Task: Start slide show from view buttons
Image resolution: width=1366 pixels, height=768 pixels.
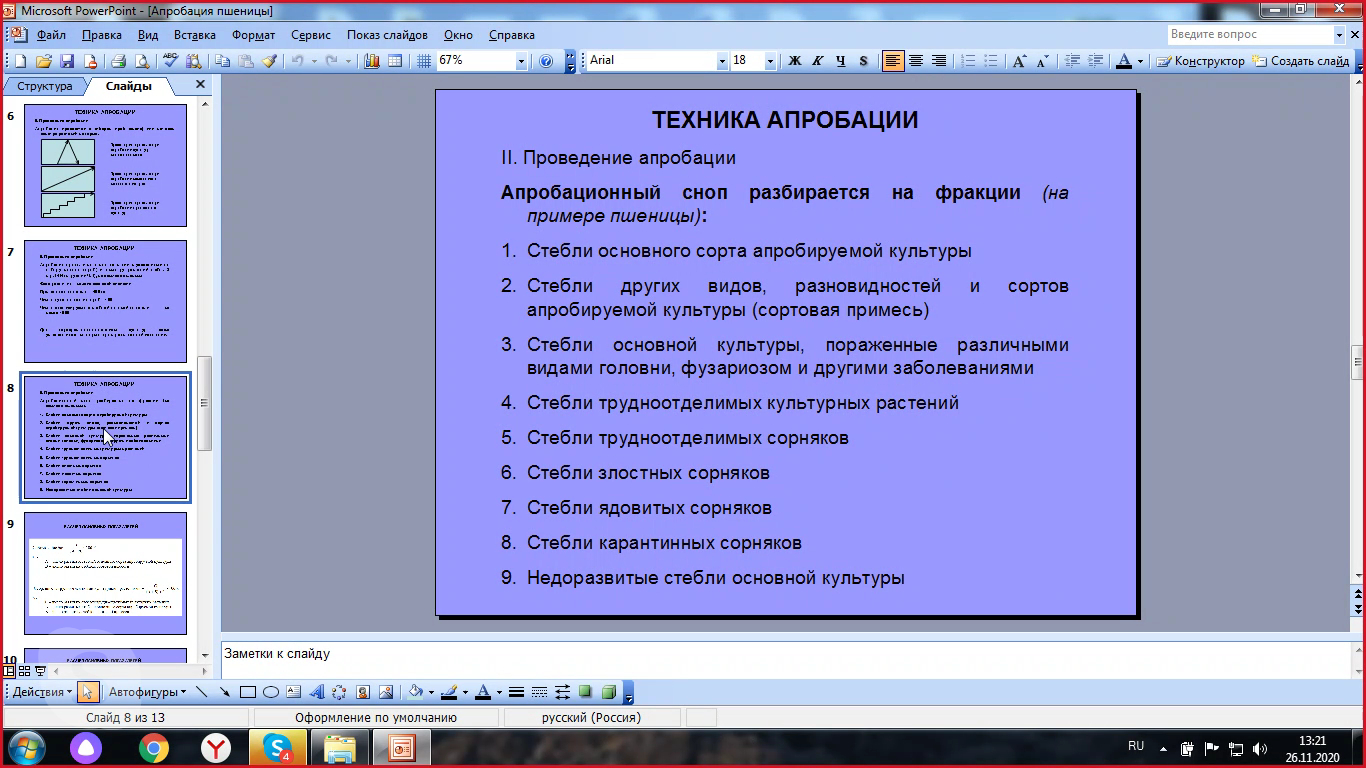Action: [40, 671]
